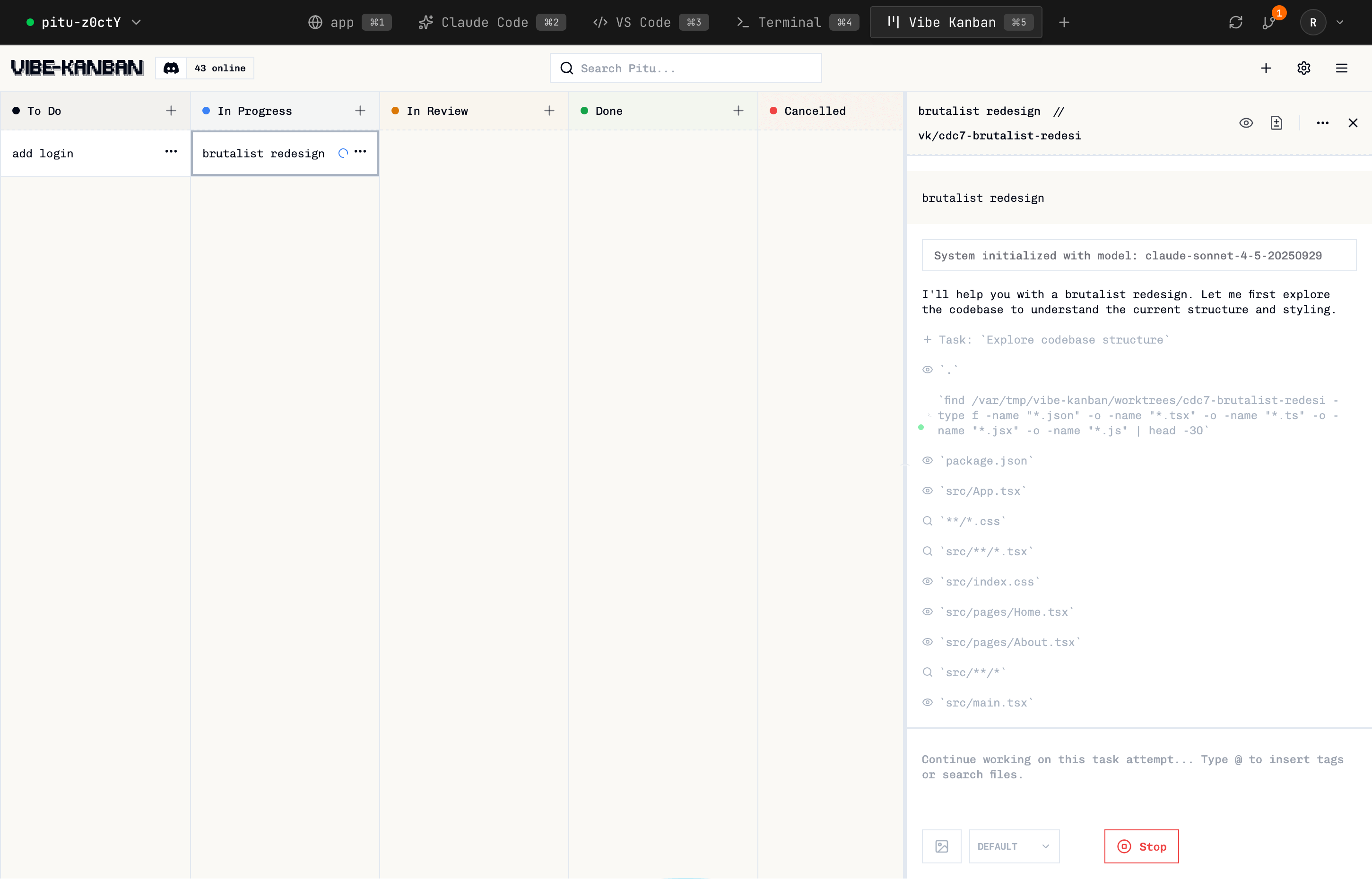Open options for brutalist redesign card
The width and height of the screenshot is (1372, 879).
[360, 151]
